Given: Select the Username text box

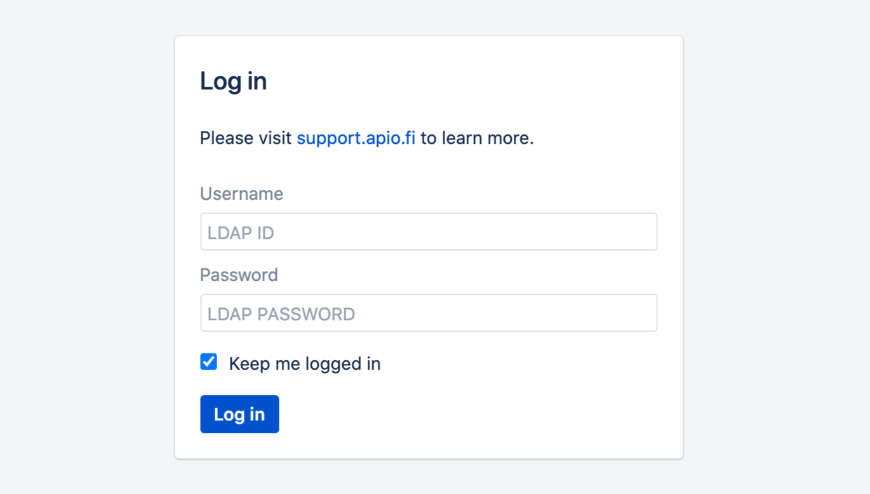Looking at the screenshot, I should tap(428, 232).
